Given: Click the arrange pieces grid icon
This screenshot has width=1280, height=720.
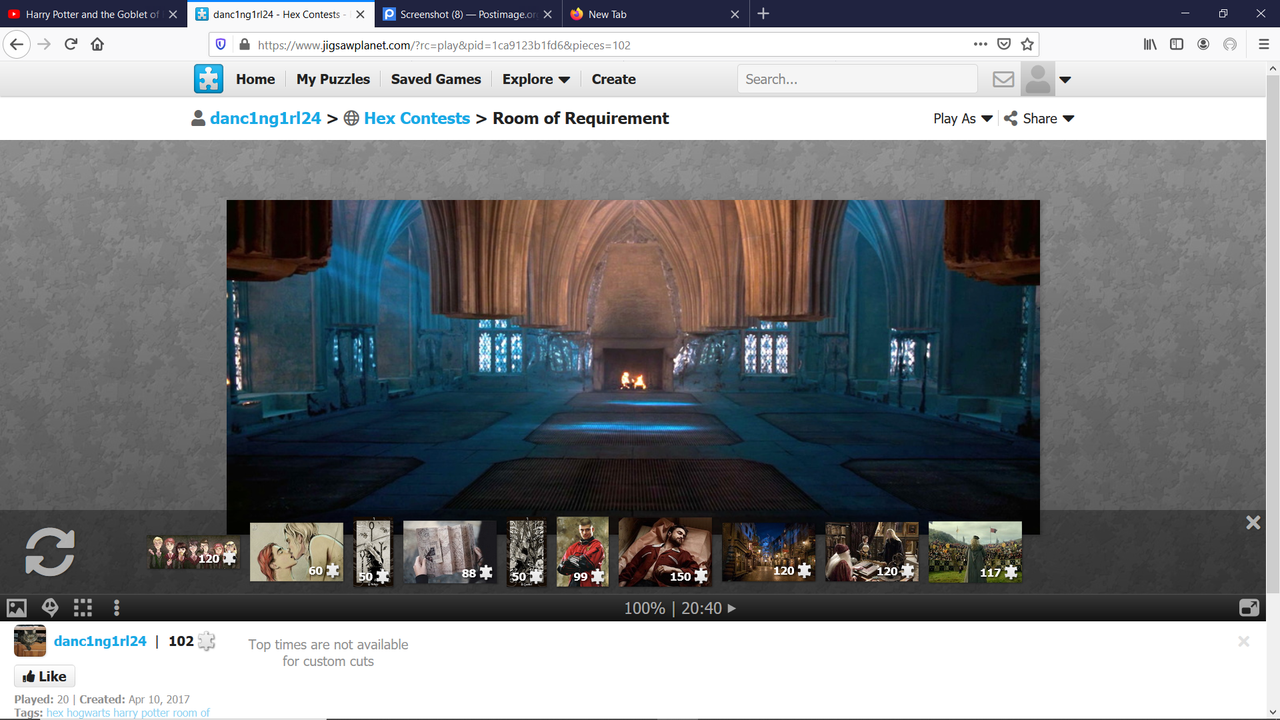Looking at the screenshot, I should tap(83, 607).
